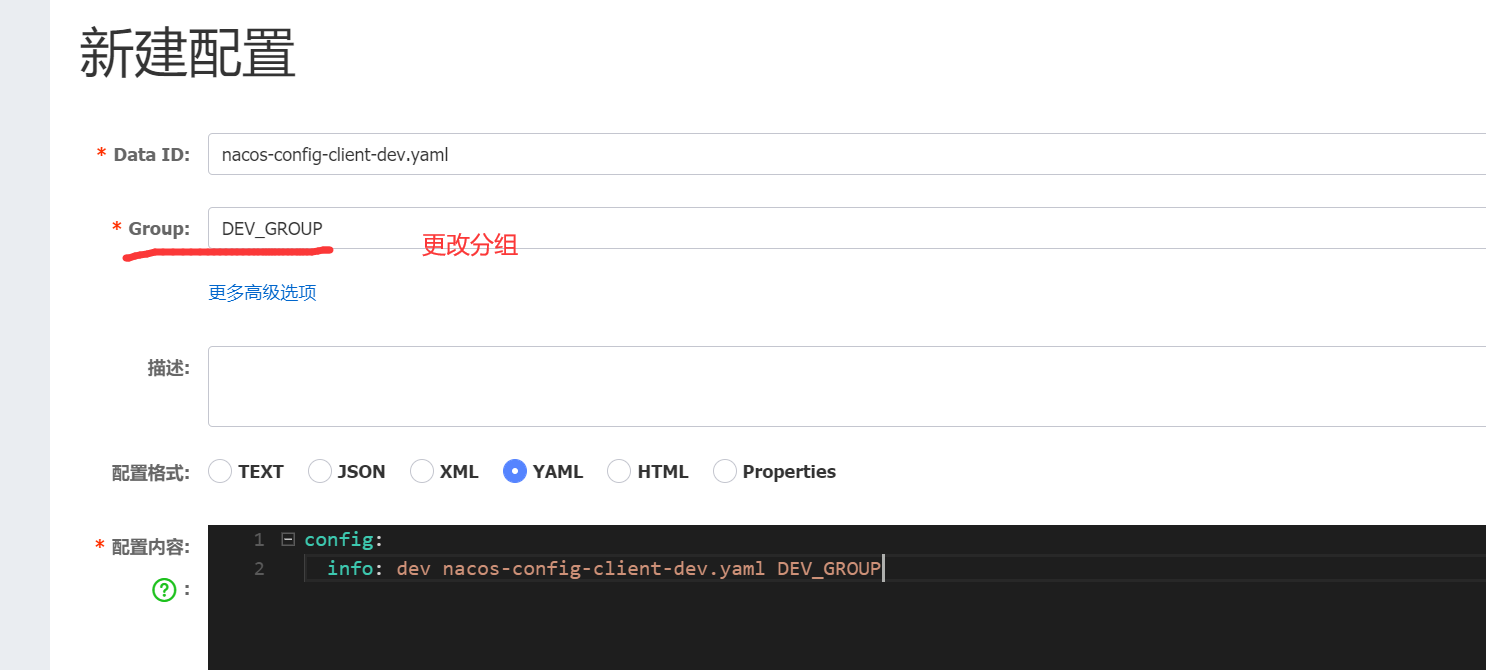Click the Data ID label

[x=151, y=155]
